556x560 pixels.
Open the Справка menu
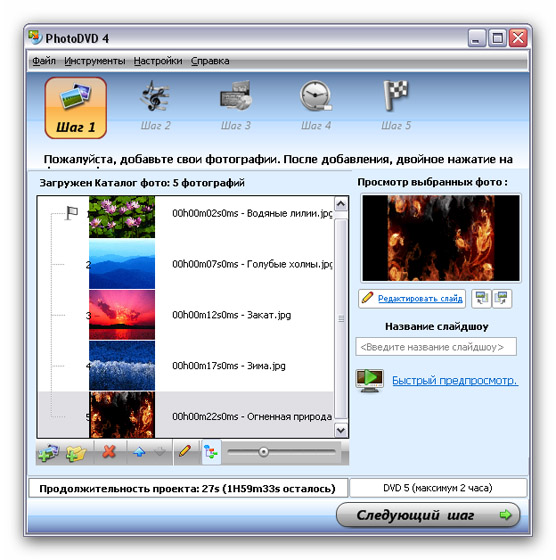click(210, 61)
